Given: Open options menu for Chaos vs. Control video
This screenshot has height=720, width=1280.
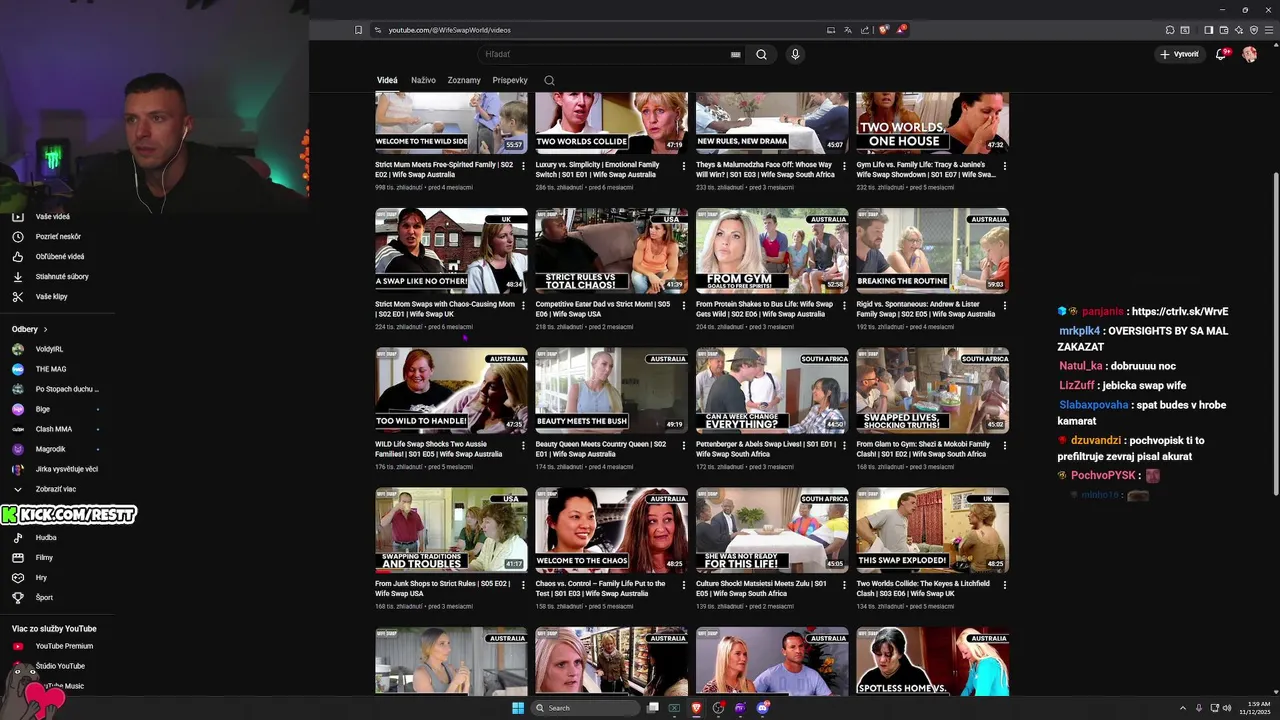Looking at the screenshot, I should click(684, 585).
